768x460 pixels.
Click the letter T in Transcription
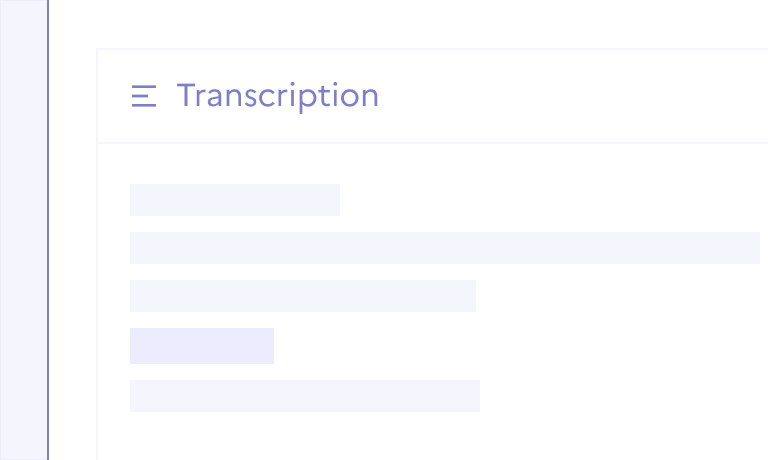187,96
